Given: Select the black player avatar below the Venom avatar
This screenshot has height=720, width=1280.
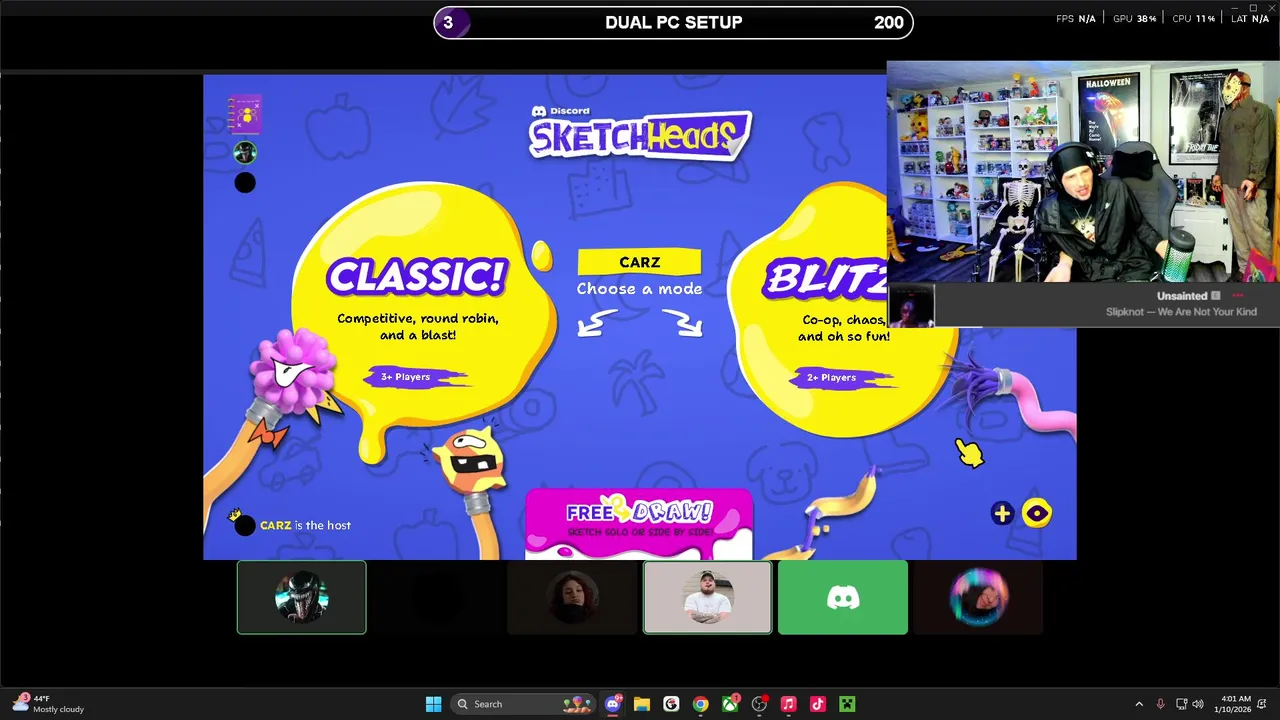Looking at the screenshot, I should (x=245, y=182).
